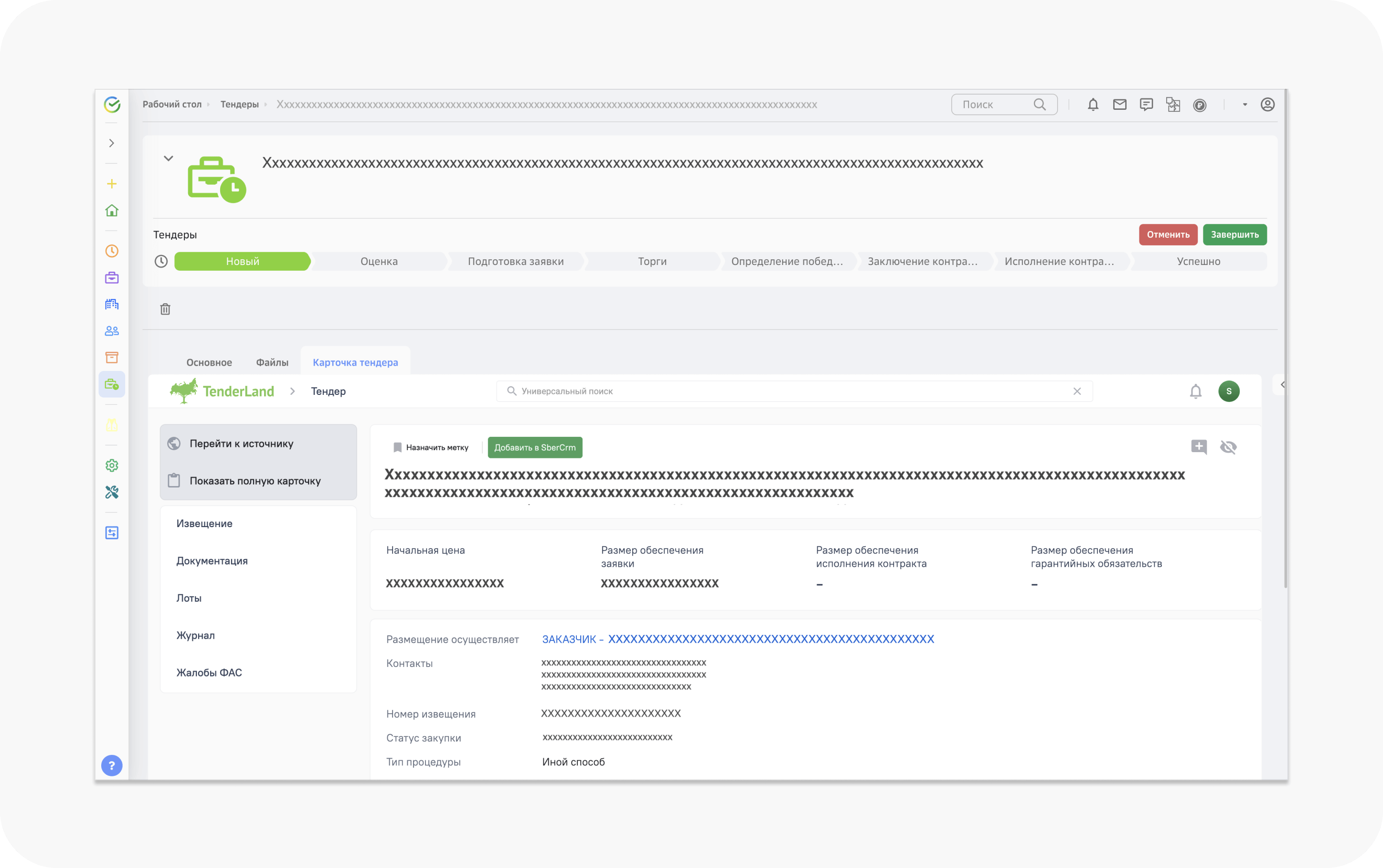Screen dimensions: 1383x868
Task: Open the orange clock icon in sidebar
Action: click(x=112, y=251)
